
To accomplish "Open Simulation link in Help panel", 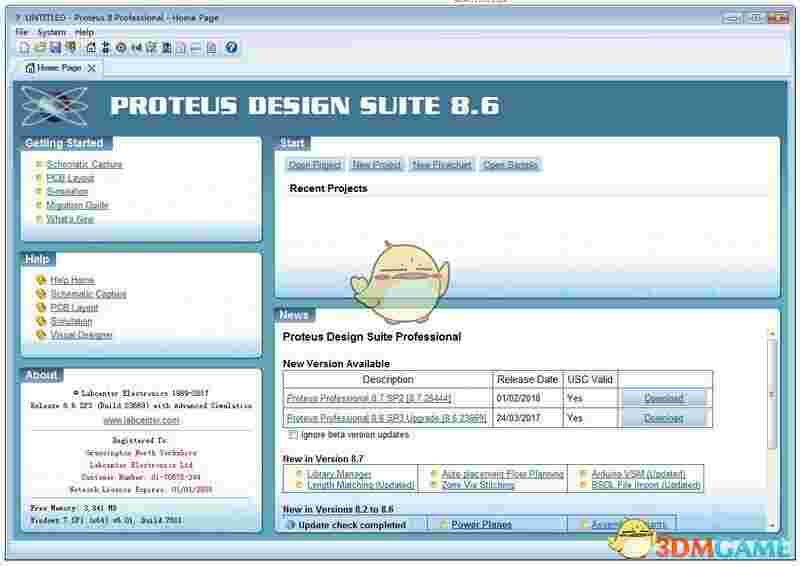I will coord(71,322).
